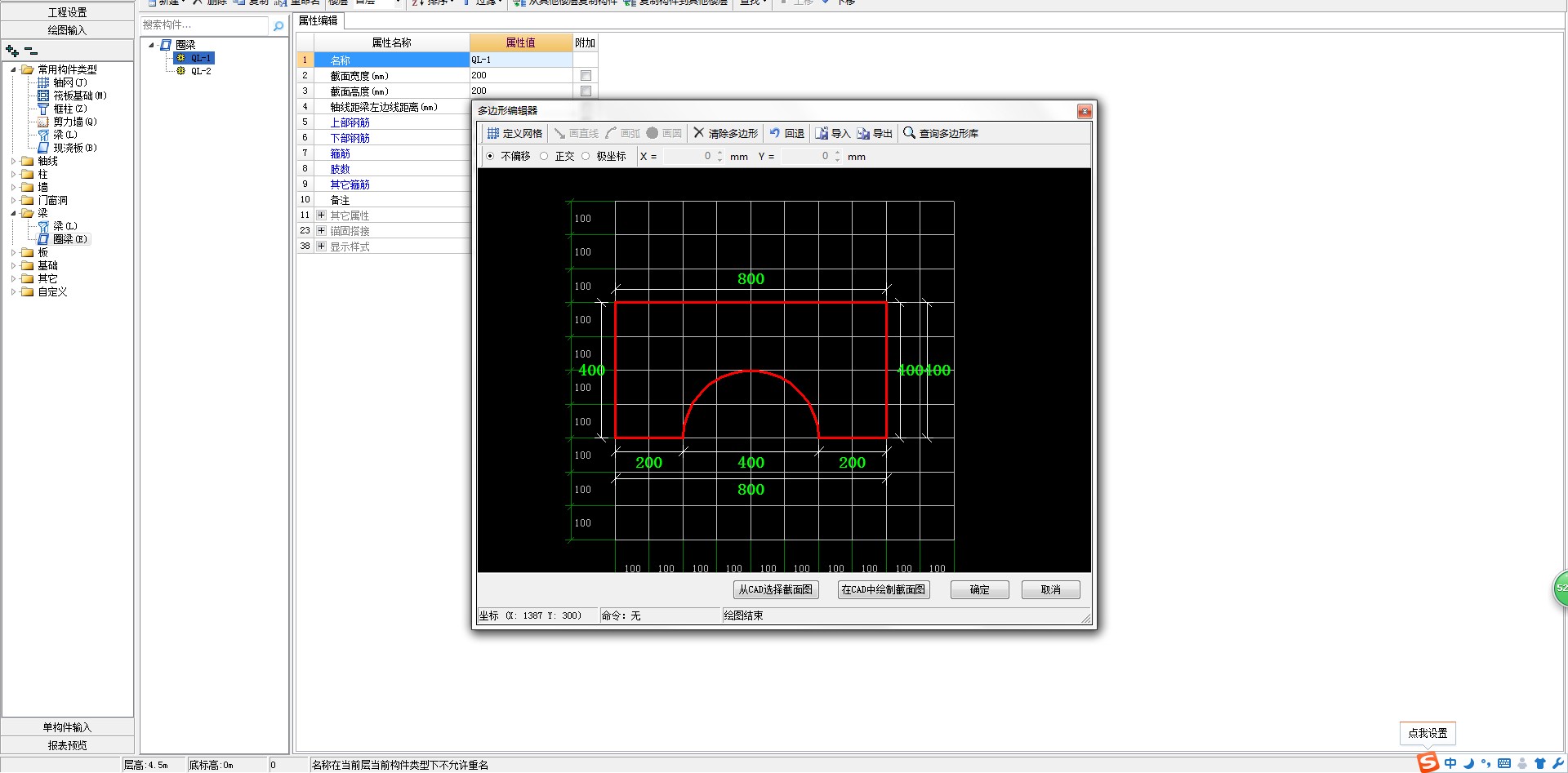Image resolution: width=1568 pixels, height=773 pixels.
Task: Click the 定义网格 define grid icon
Action: [x=492, y=133]
